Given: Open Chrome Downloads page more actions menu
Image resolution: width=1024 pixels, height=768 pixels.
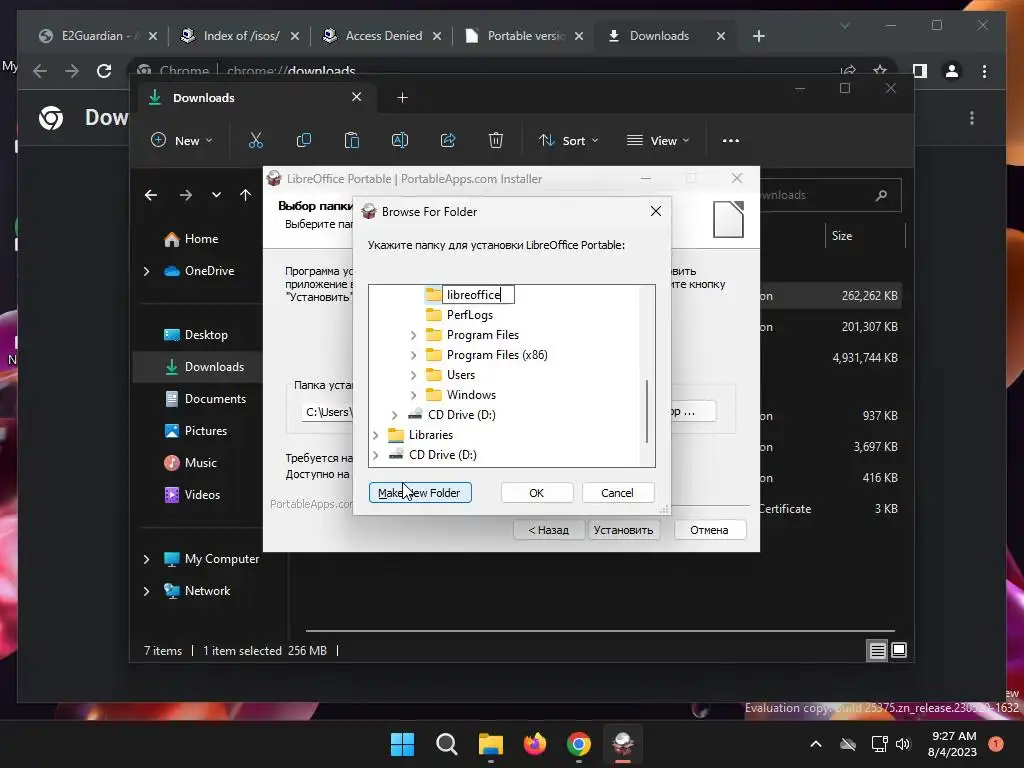Looking at the screenshot, I should (x=972, y=118).
